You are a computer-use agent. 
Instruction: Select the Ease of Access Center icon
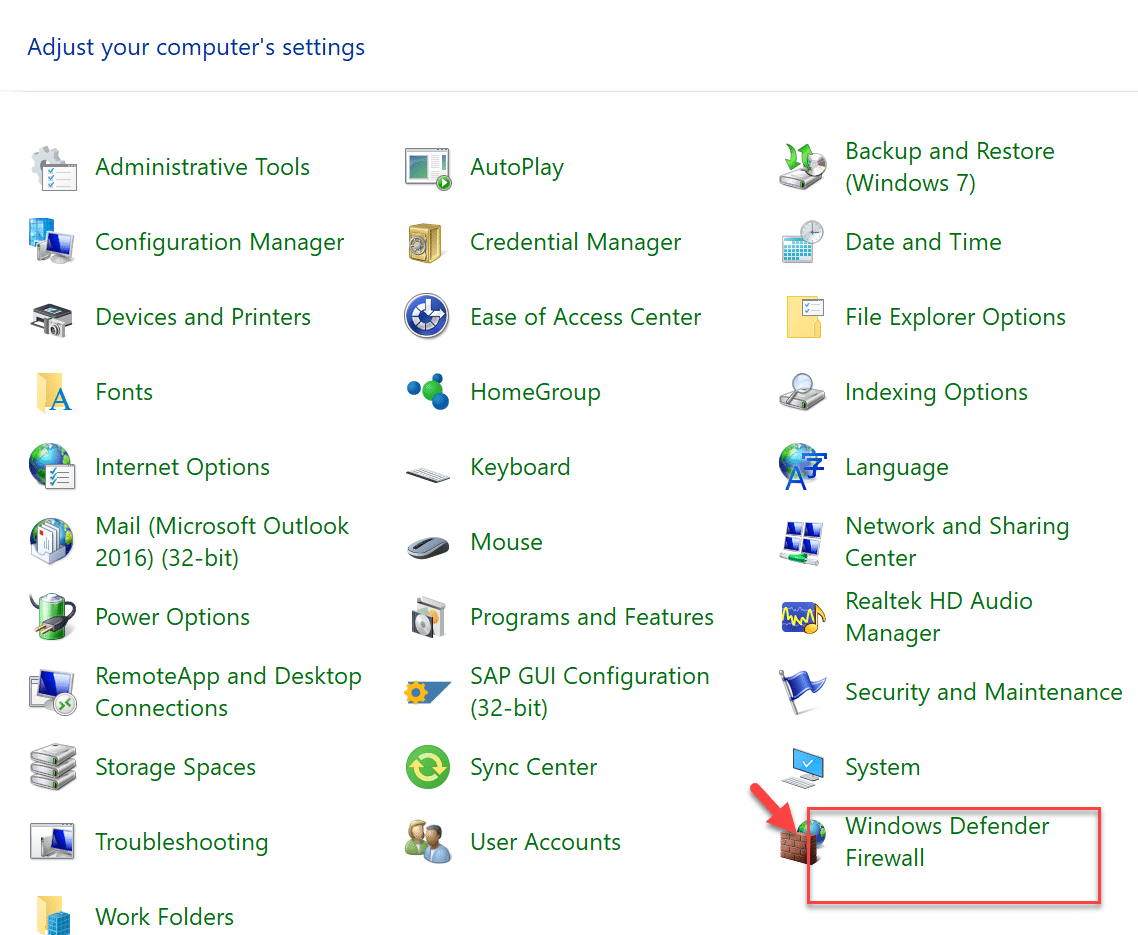(427, 318)
